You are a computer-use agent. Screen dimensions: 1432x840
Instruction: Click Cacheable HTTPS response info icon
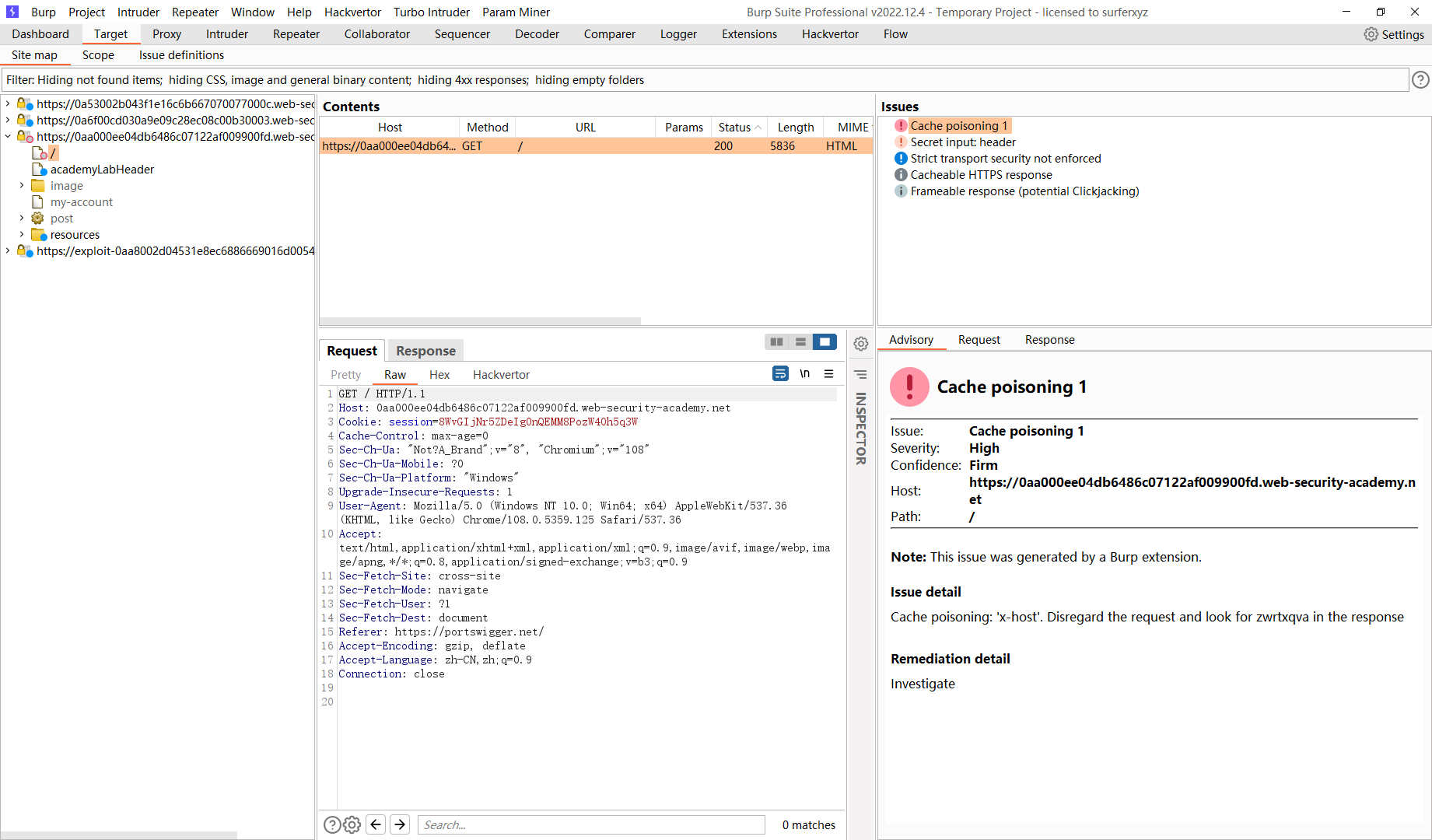(x=901, y=174)
